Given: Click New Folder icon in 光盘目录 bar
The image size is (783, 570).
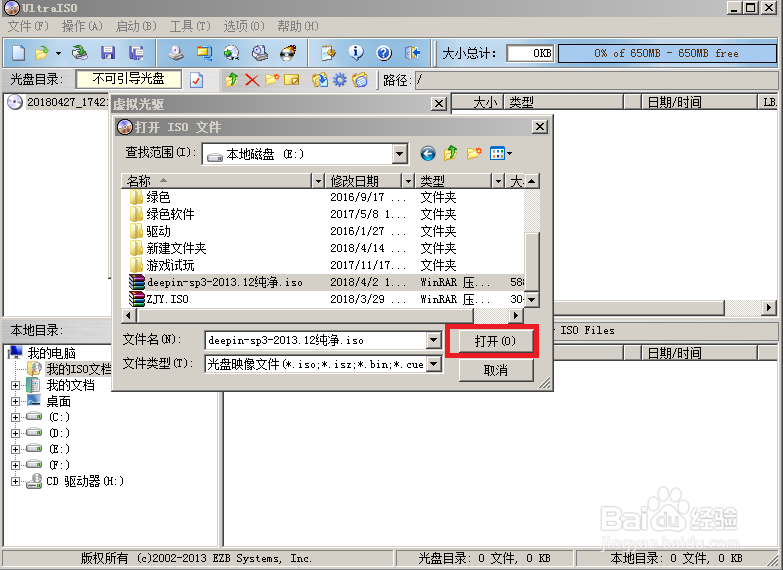Looking at the screenshot, I should click(x=272, y=80).
